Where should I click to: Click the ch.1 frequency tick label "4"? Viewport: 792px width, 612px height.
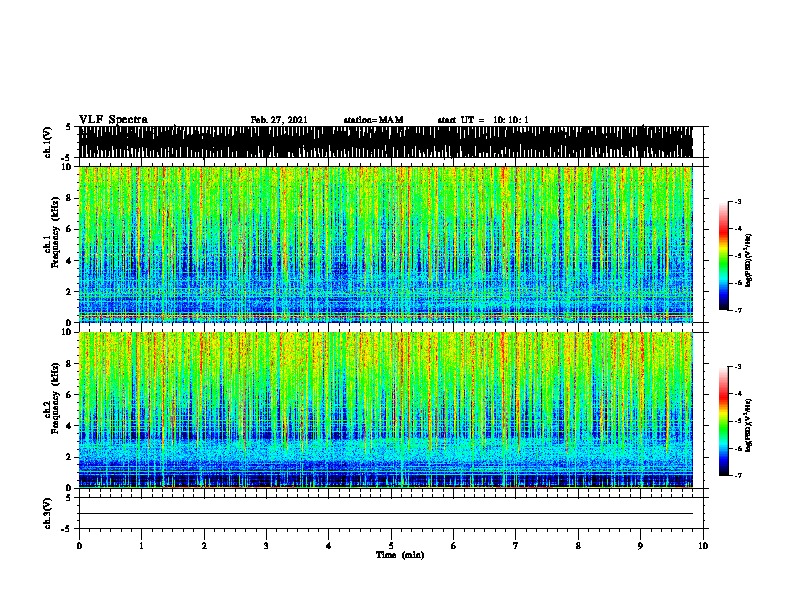69,261
